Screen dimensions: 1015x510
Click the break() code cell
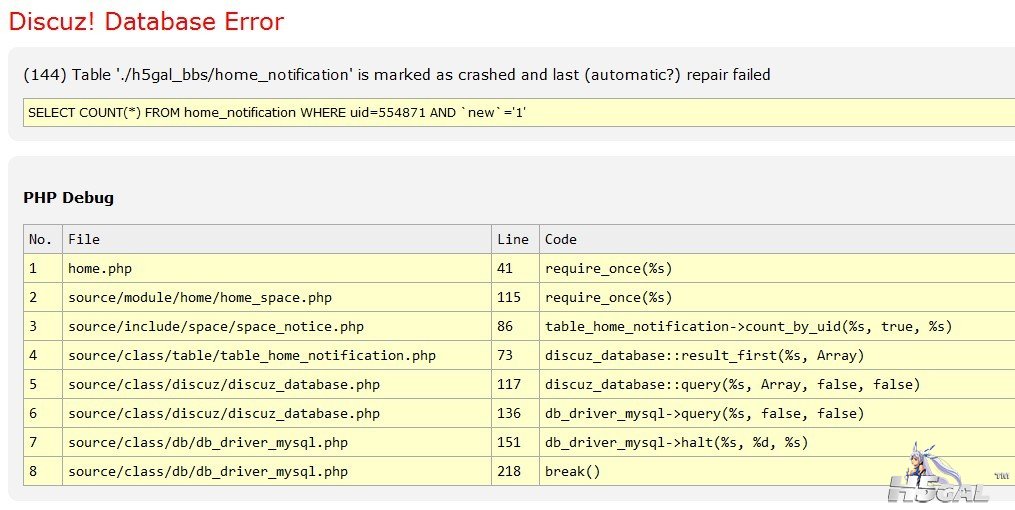point(573,471)
